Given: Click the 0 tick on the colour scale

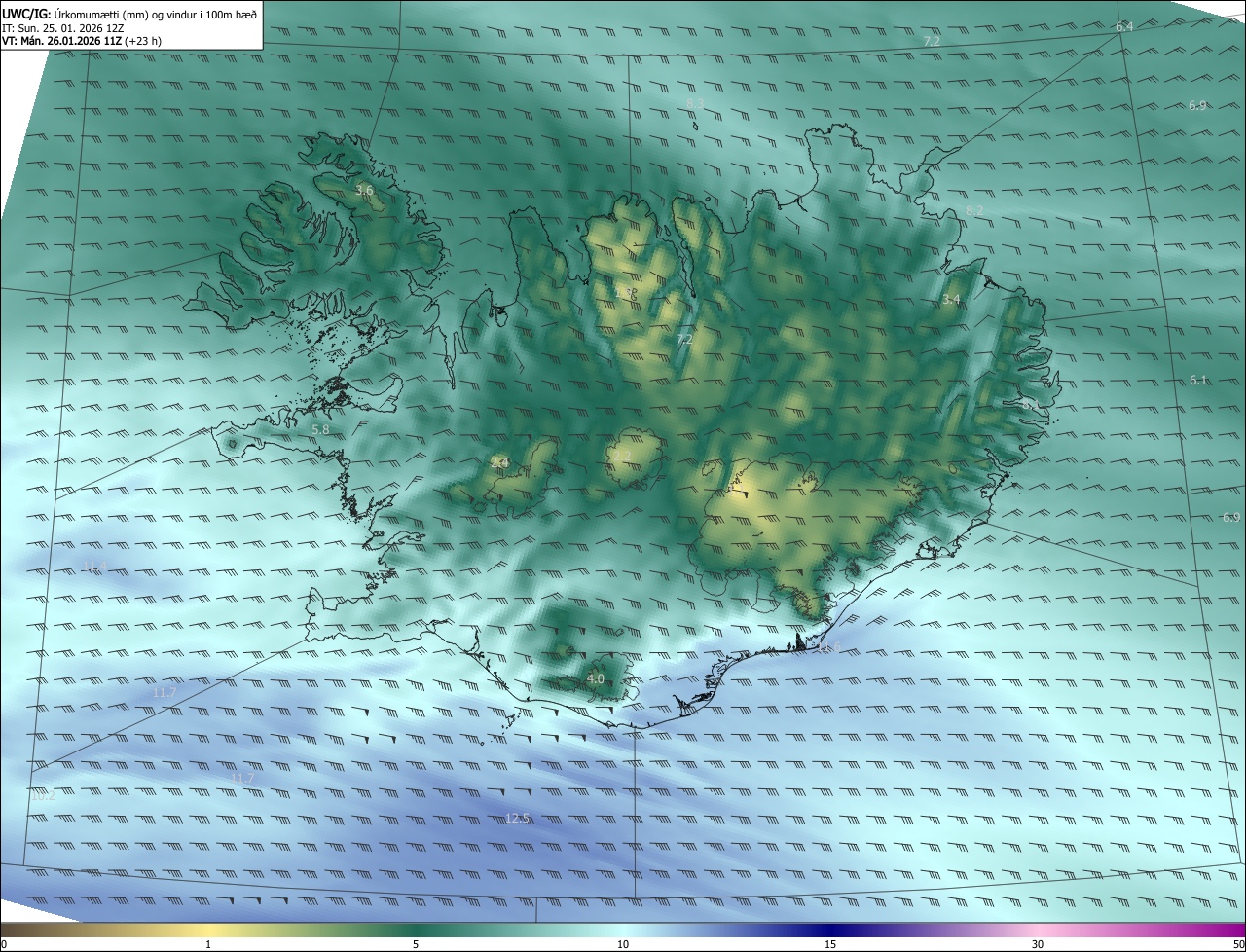Looking at the screenshot, I should pyautogui.click(x=3, y=944).
